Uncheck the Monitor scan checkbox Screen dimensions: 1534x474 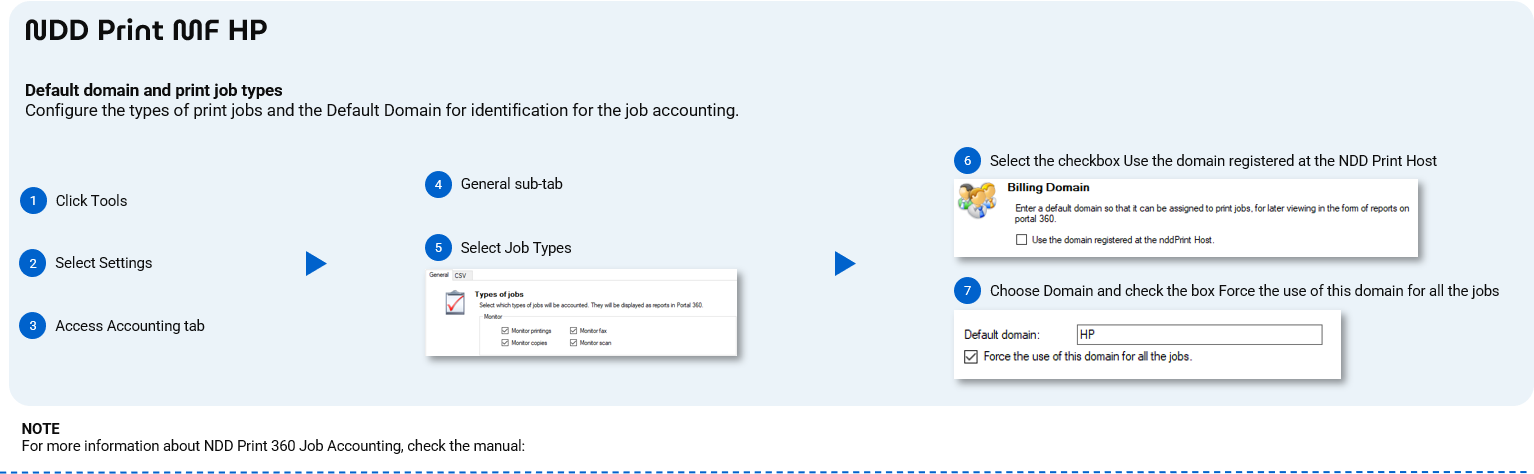pos(573,342)
